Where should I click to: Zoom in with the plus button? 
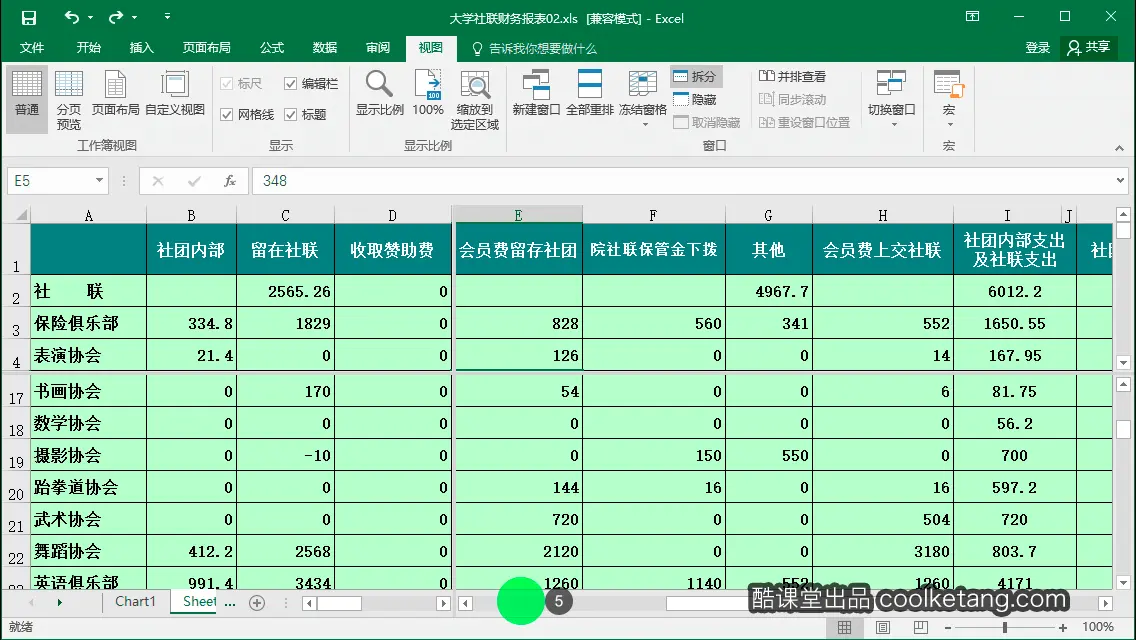pyautogui.click(x=1063, y=628)
